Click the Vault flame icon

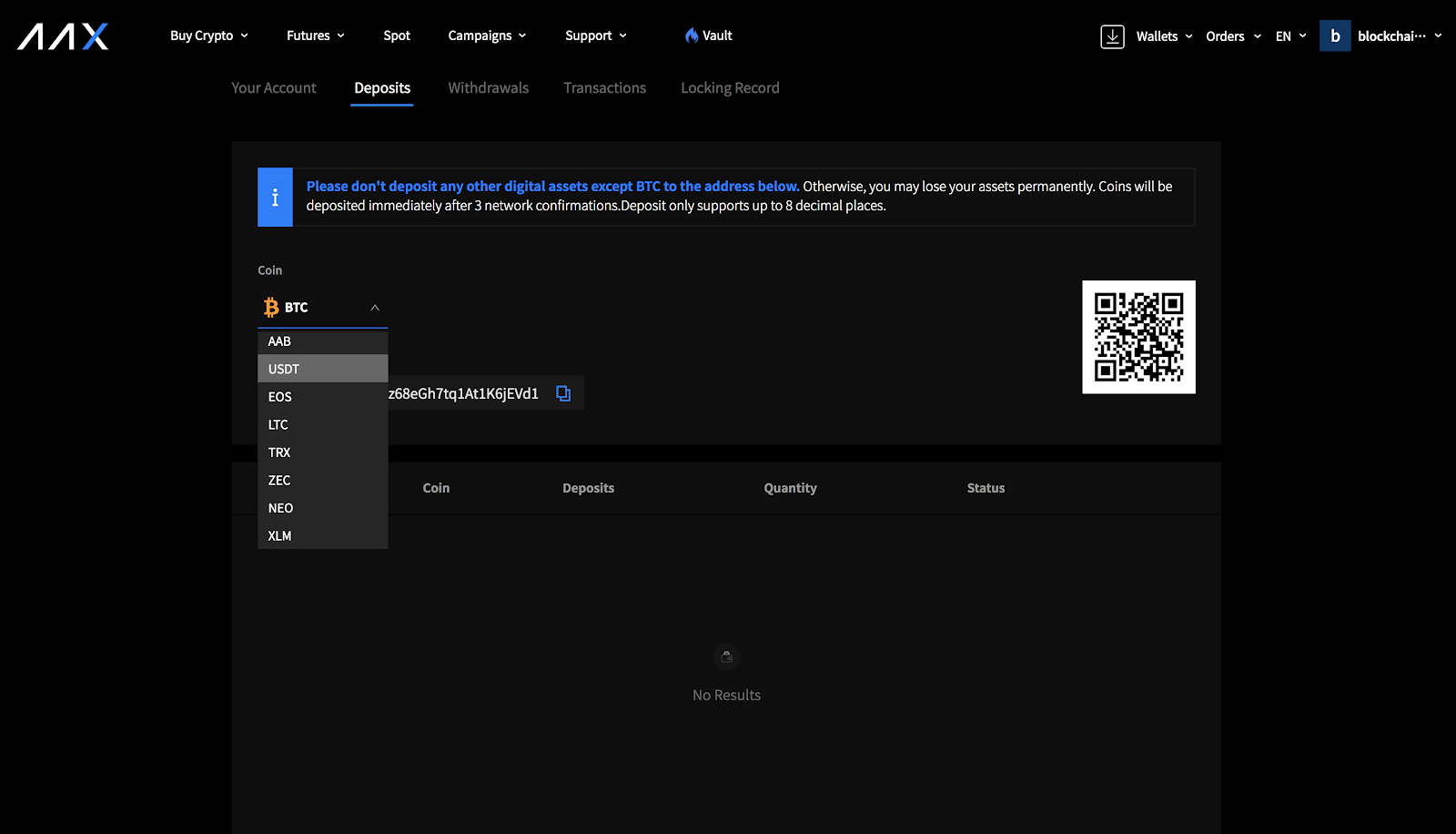(x=692, y=36)
